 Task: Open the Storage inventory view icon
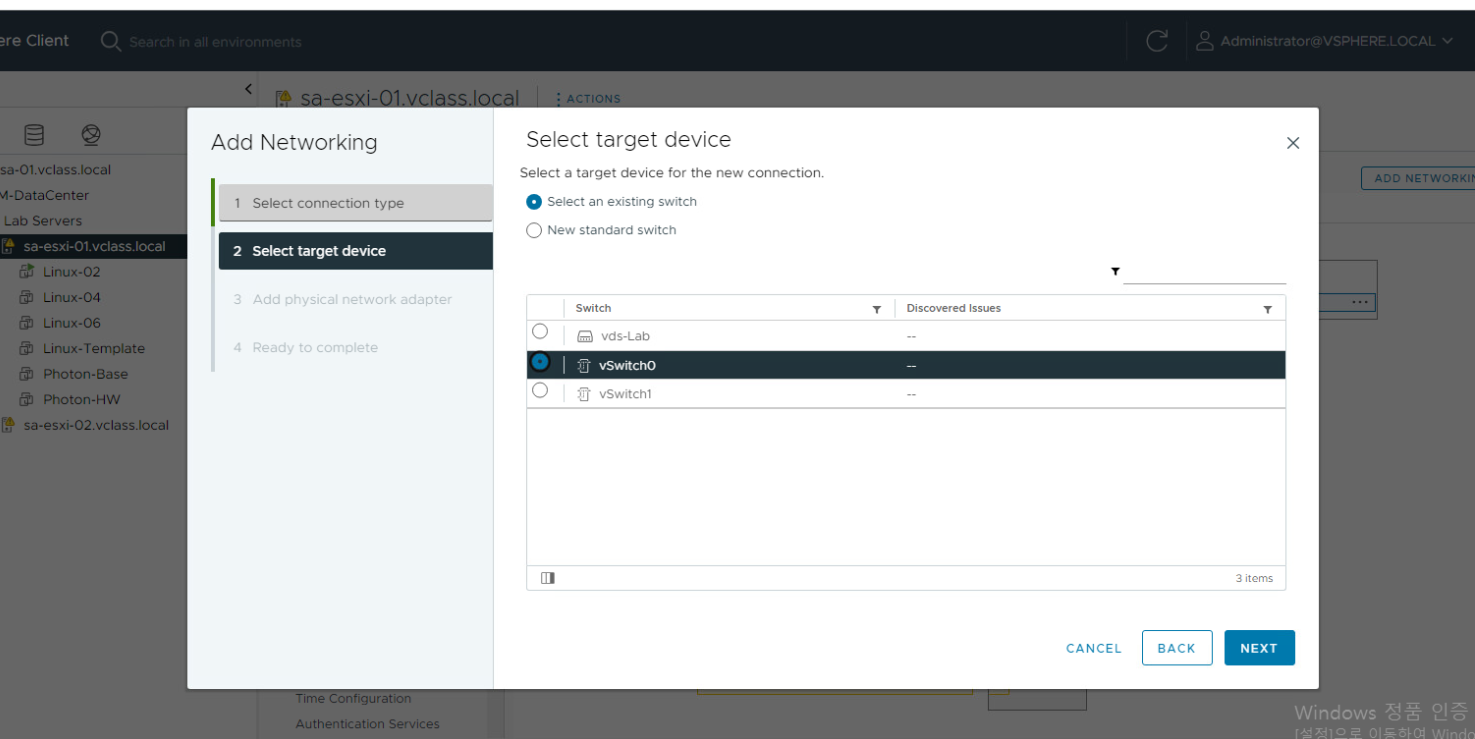tap(34, 134)
